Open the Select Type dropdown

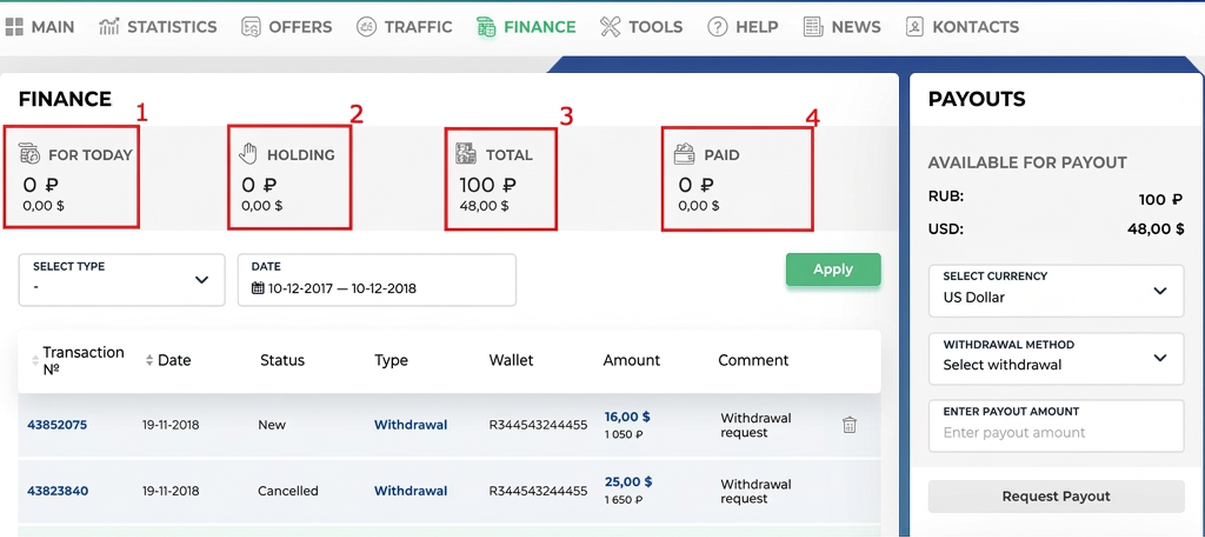pos(122,280)
